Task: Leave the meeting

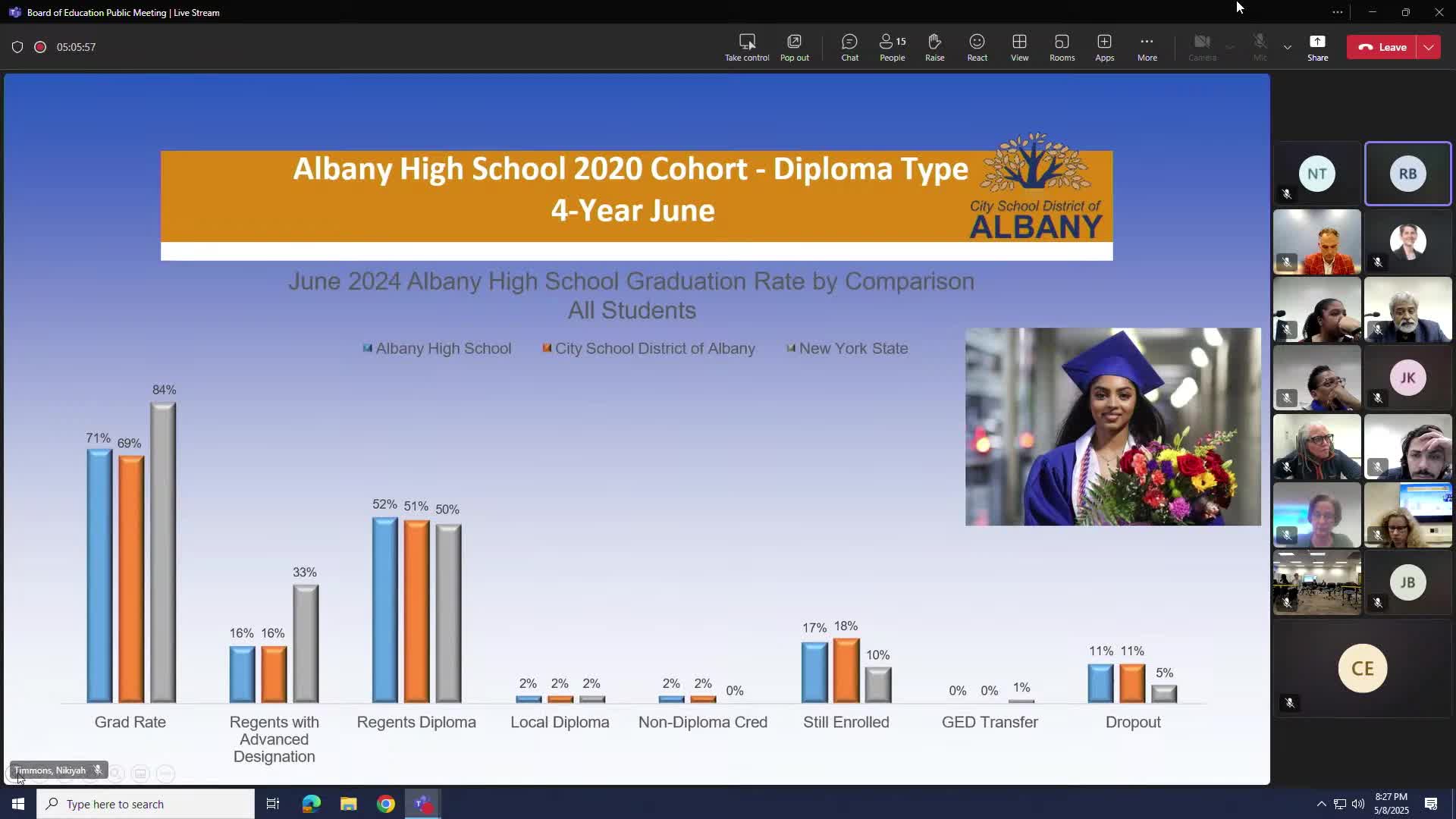Action: pos(1382,47)
